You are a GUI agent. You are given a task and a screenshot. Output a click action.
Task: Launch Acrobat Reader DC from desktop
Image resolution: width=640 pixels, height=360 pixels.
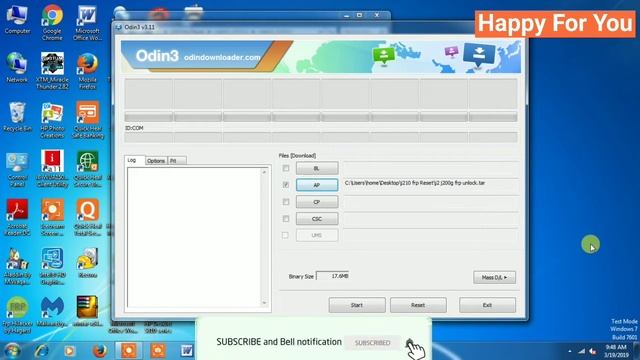(17, 217)
